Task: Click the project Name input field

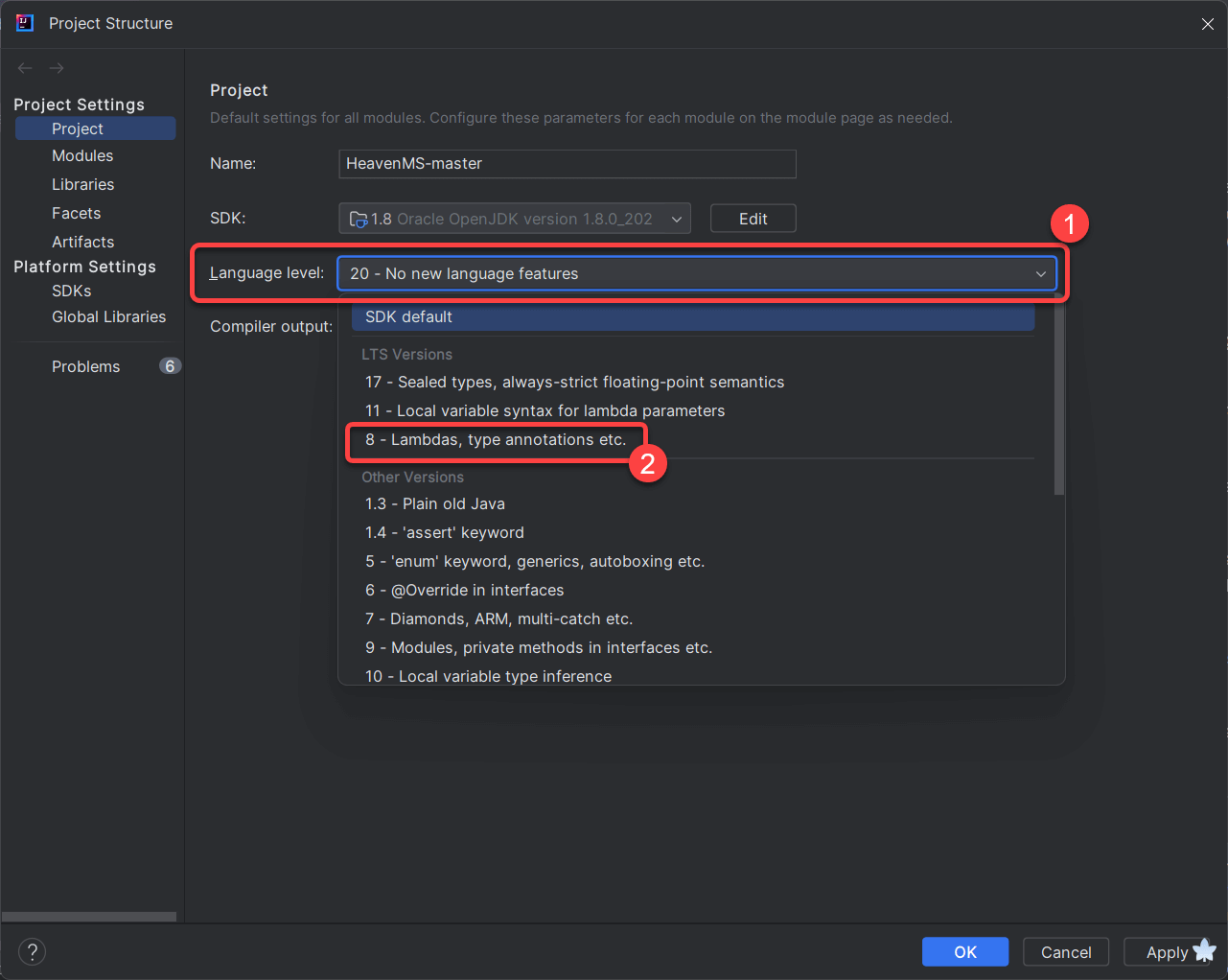Action: (568, 164)
